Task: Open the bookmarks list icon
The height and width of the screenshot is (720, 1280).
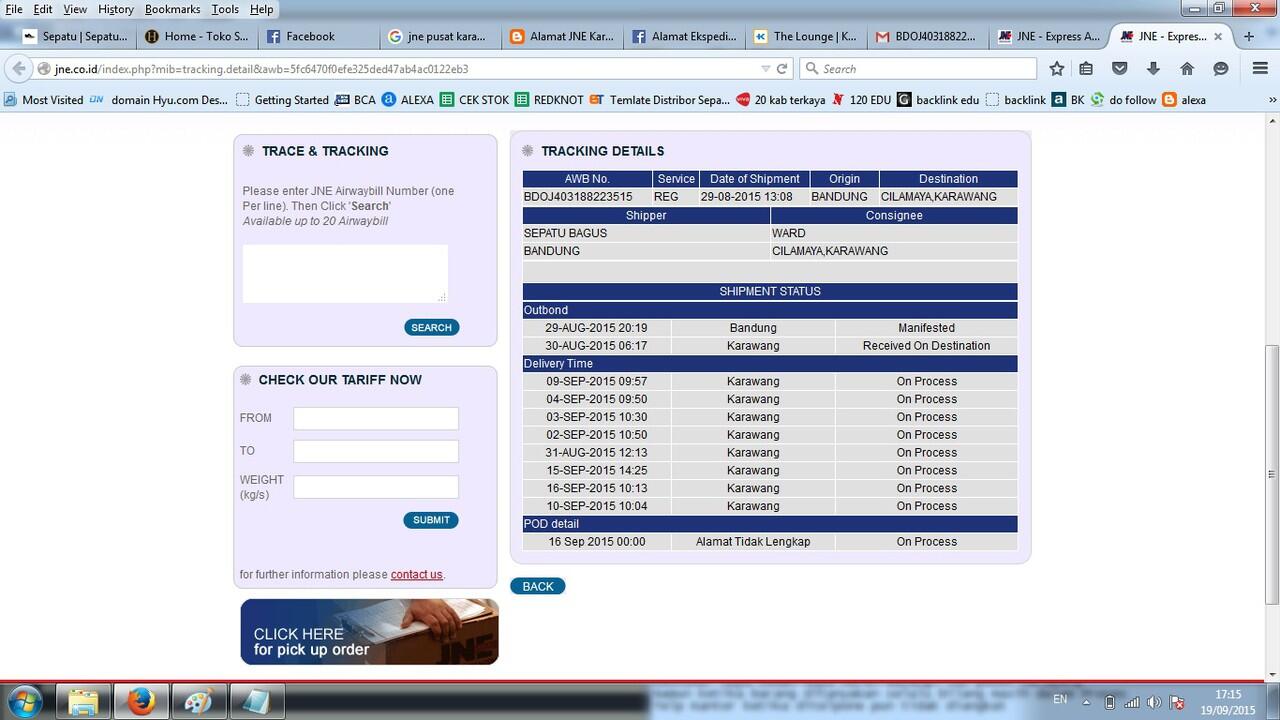Action: point(1086,69)
